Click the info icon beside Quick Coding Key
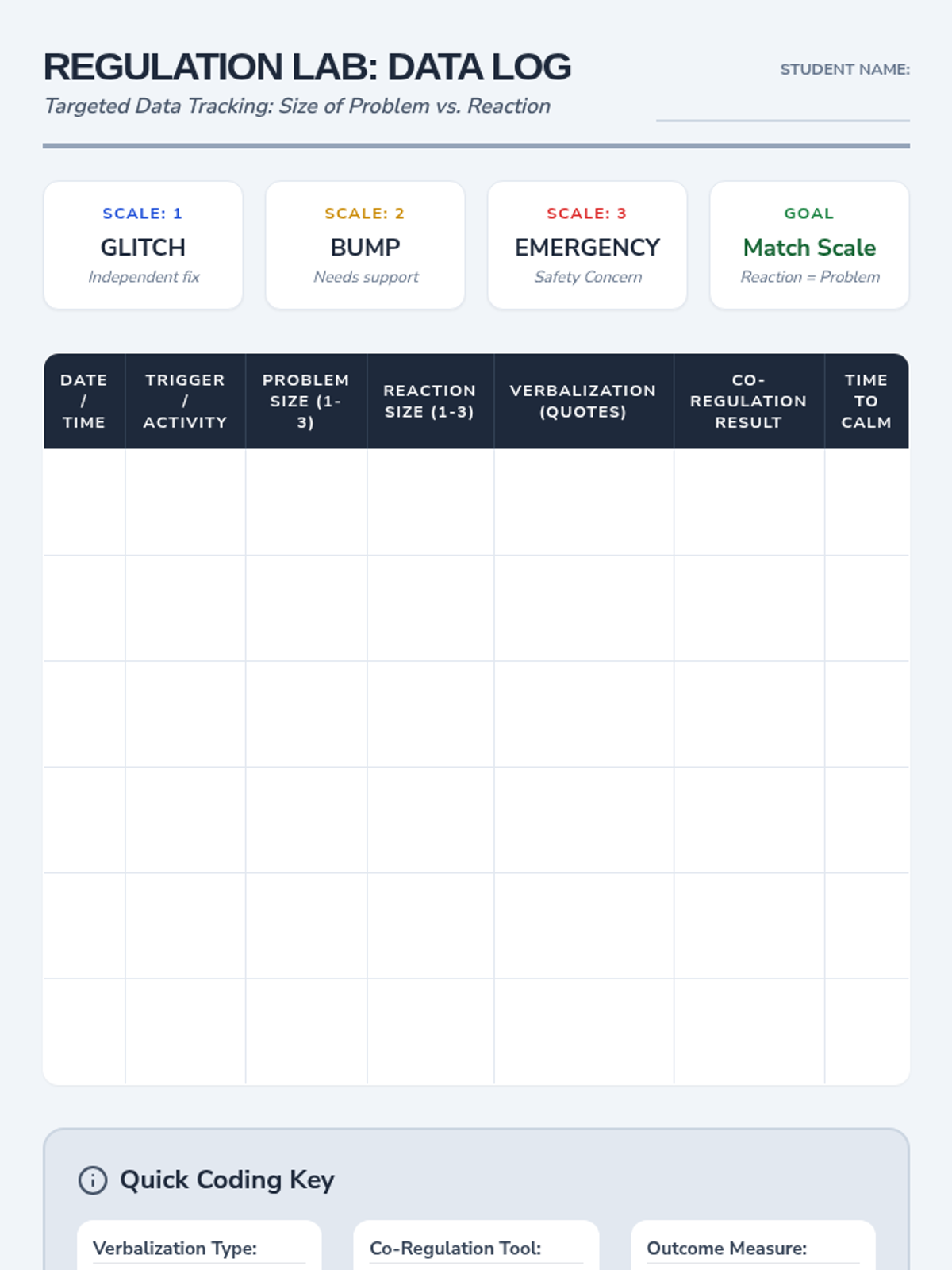Viewport: 952px width, 1270px height. [x=93, y=1180]
